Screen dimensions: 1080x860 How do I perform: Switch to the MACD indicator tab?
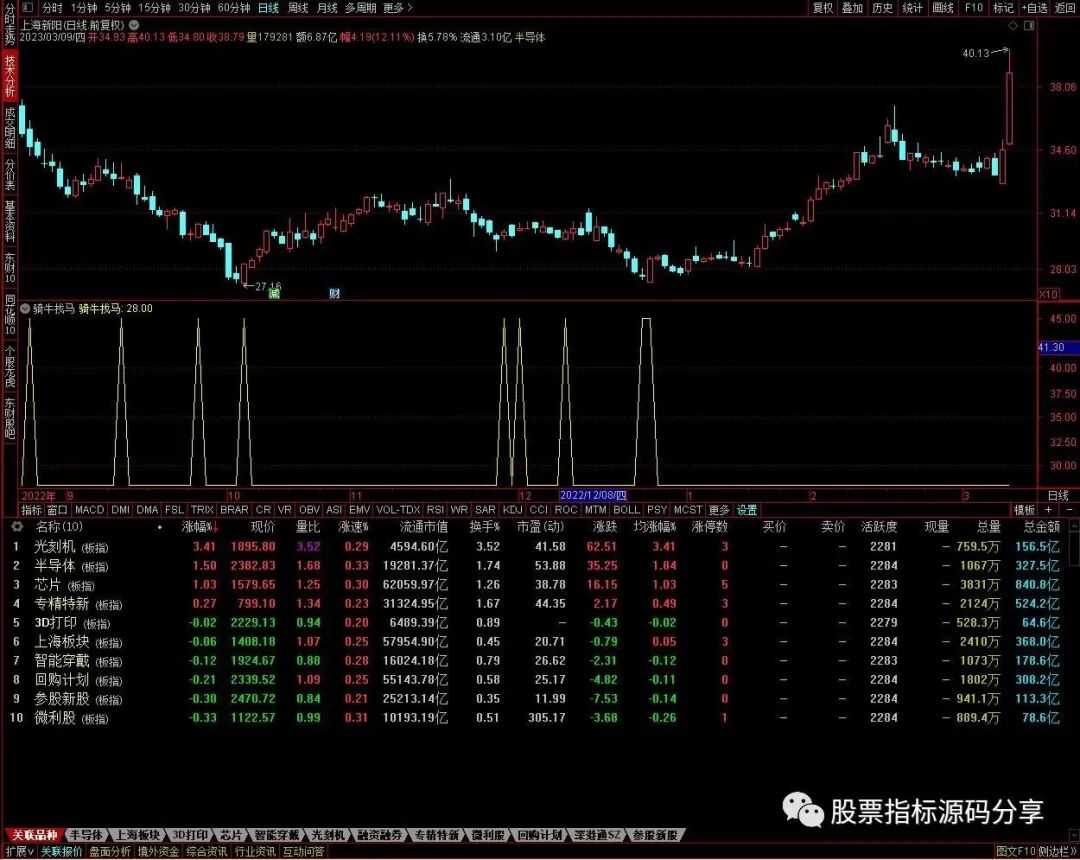tap(89, 510)
